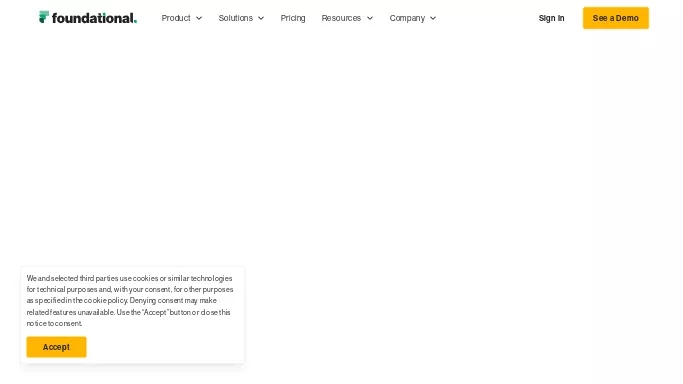Image resolution: width=683 pixels, height=384 pixels.
Task: Open the Resources menu
Action: pyautogui.click(x=341, y=18)
